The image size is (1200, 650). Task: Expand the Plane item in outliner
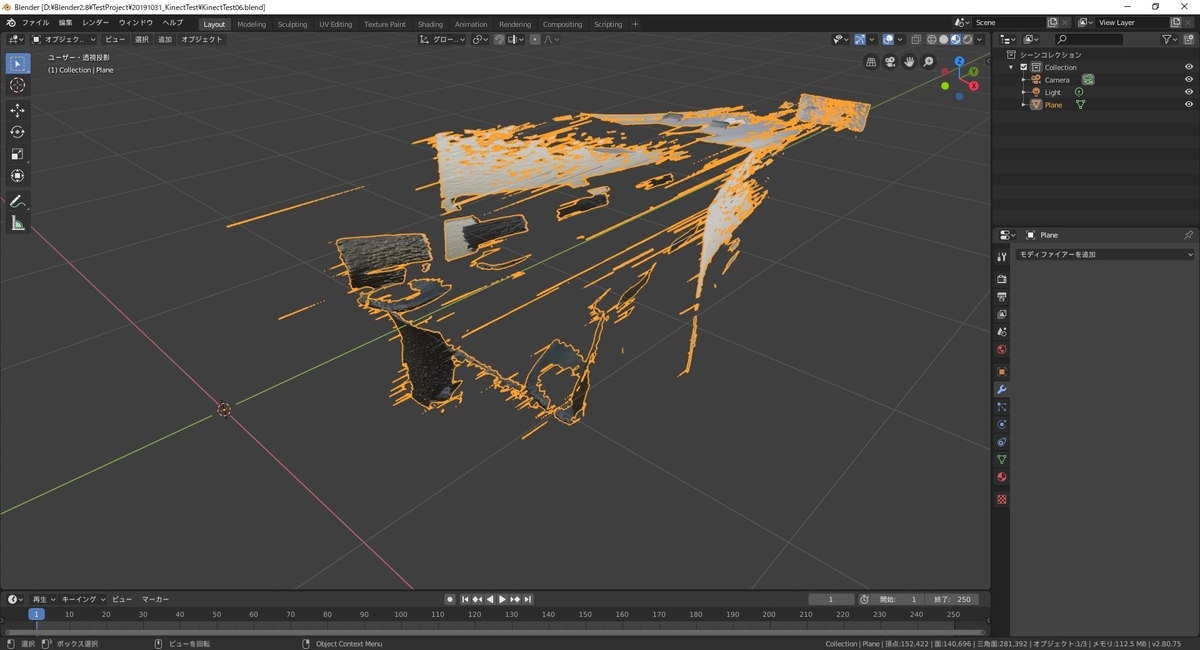point(1023,105)
